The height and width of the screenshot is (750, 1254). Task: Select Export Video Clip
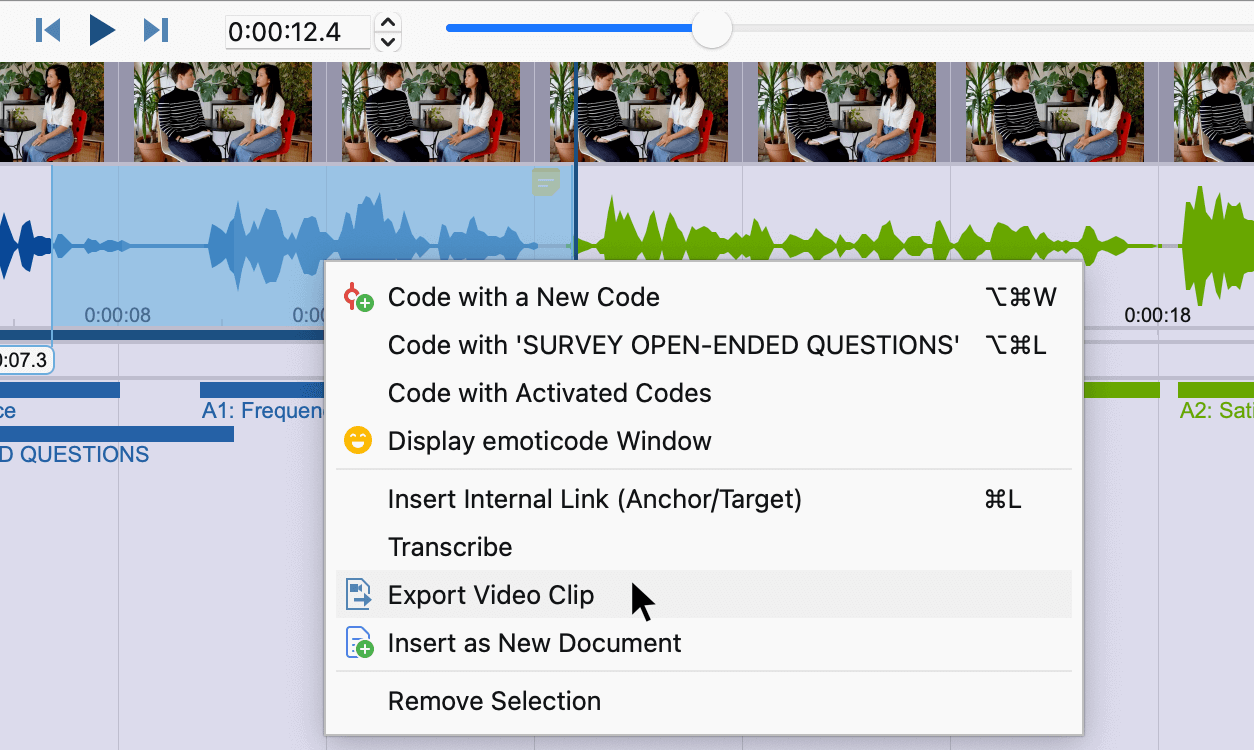pos(703,595)
